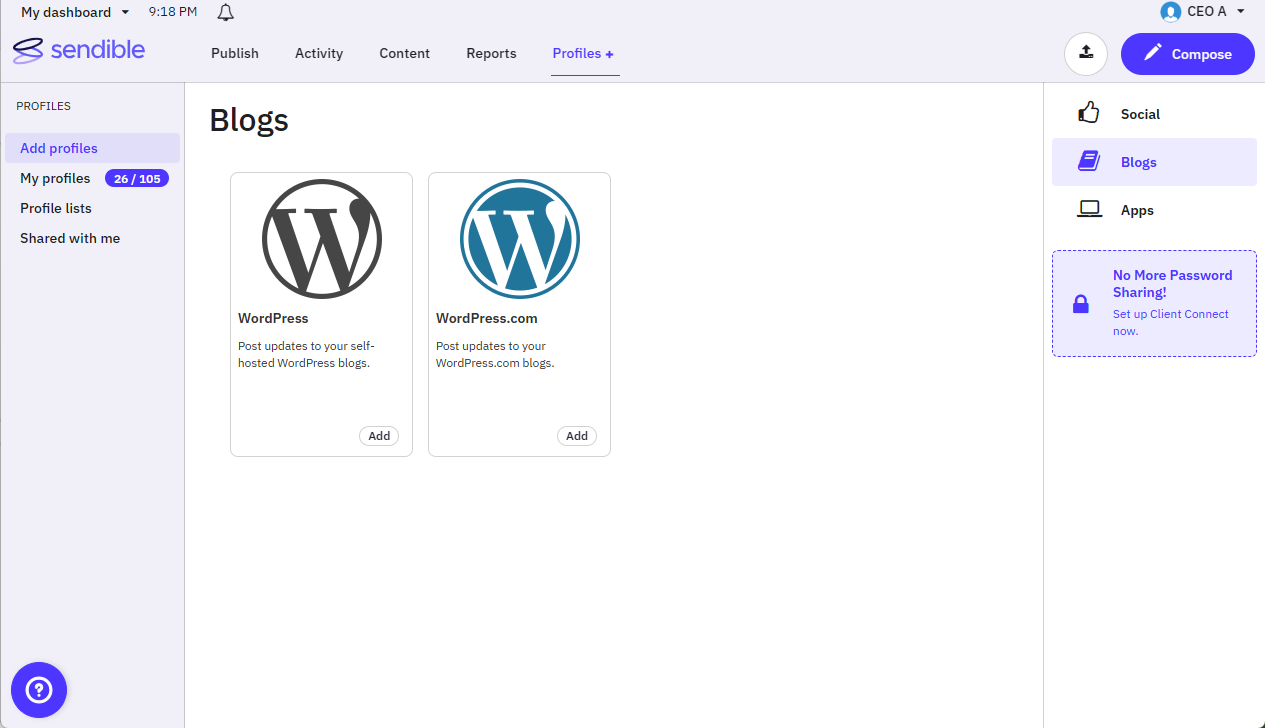This screenshot has height=728, width=1265.
Task: Open Profile lists
Action: (x=56, y=208)
